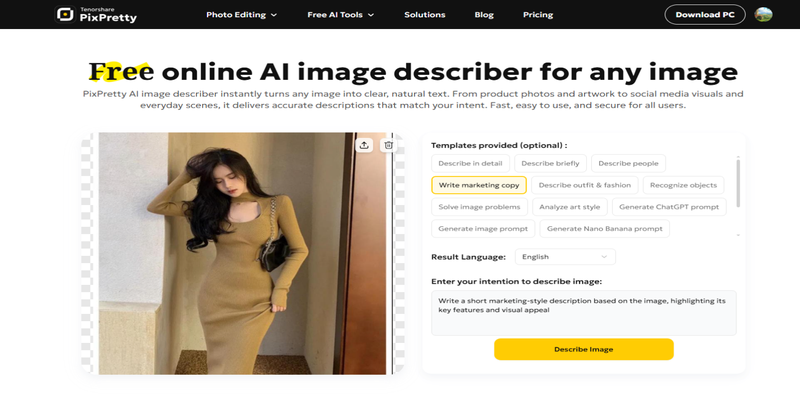The image size is (800, 396).
Task: Click the Result Language label
Action: (468, 257)
